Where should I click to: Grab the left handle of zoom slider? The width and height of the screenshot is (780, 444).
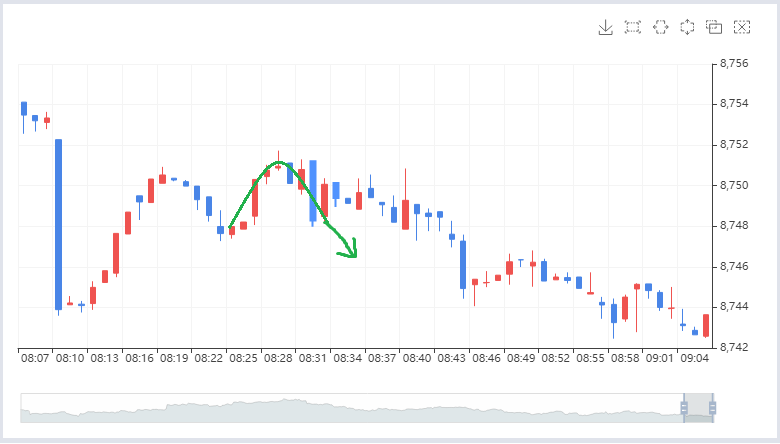pyautogui.click(x=684, y=408)
